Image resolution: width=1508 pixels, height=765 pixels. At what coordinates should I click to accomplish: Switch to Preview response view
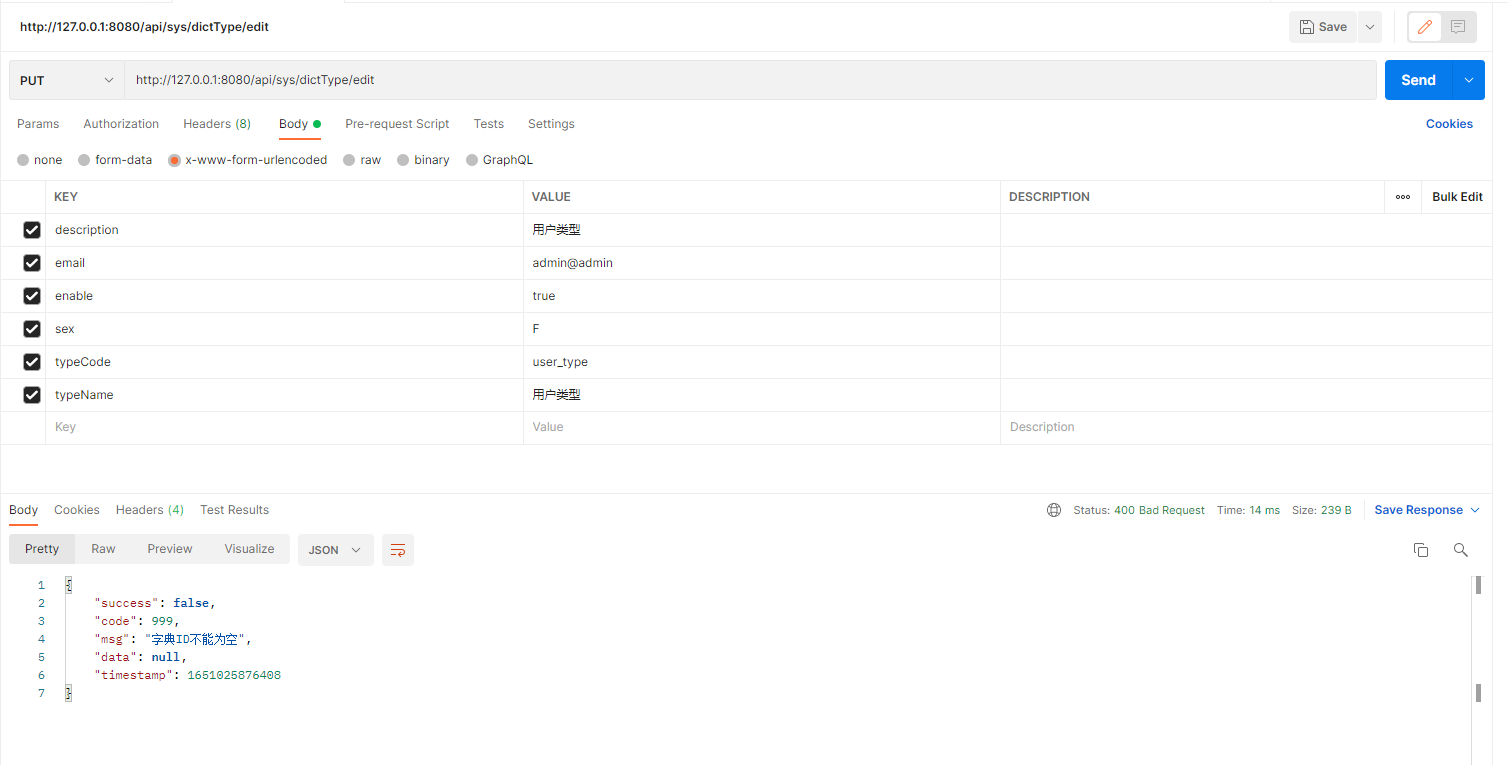170,549
